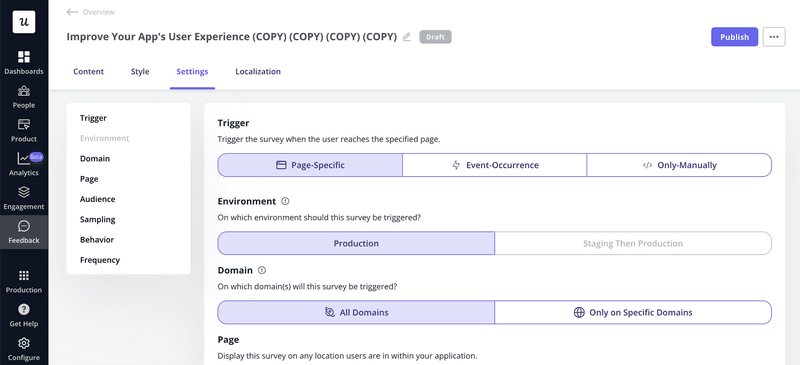Open the Analytics section icon

click(24, 158)
